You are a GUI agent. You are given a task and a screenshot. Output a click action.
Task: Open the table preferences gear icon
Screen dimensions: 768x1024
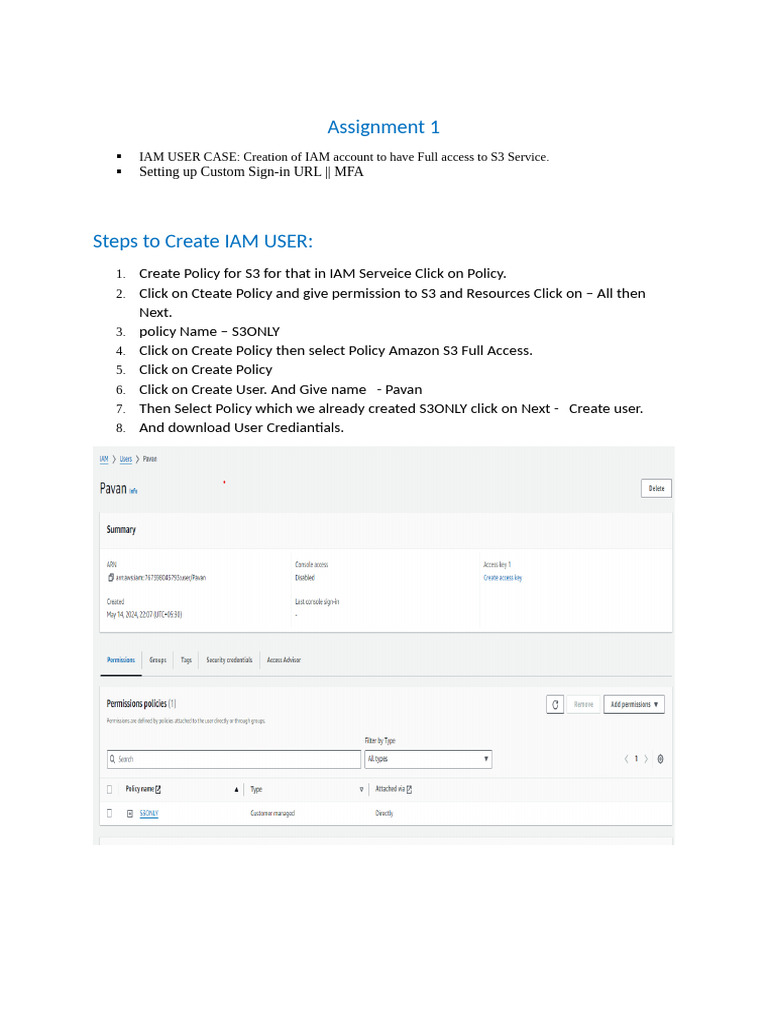[660, 759]
